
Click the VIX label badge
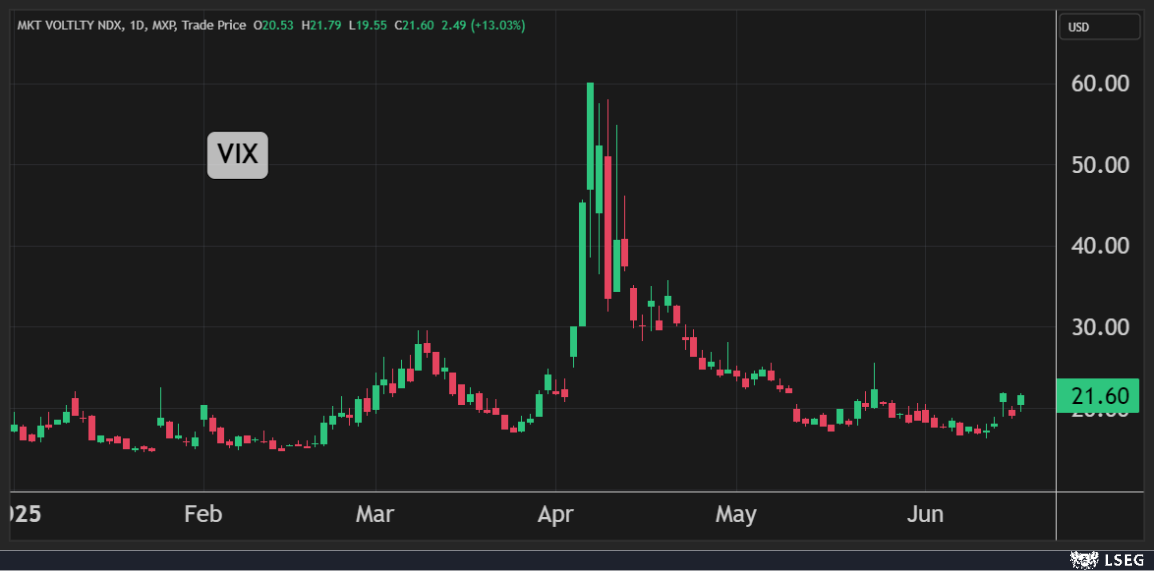click(x=237, y=155)
